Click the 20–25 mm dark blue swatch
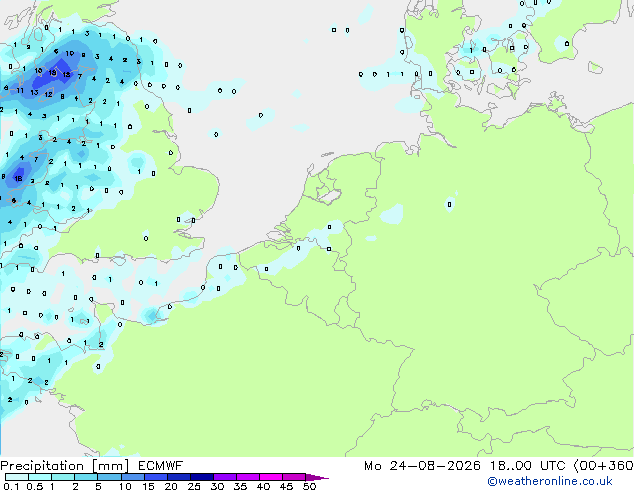 pyautogui.click(x=179, y=477)
